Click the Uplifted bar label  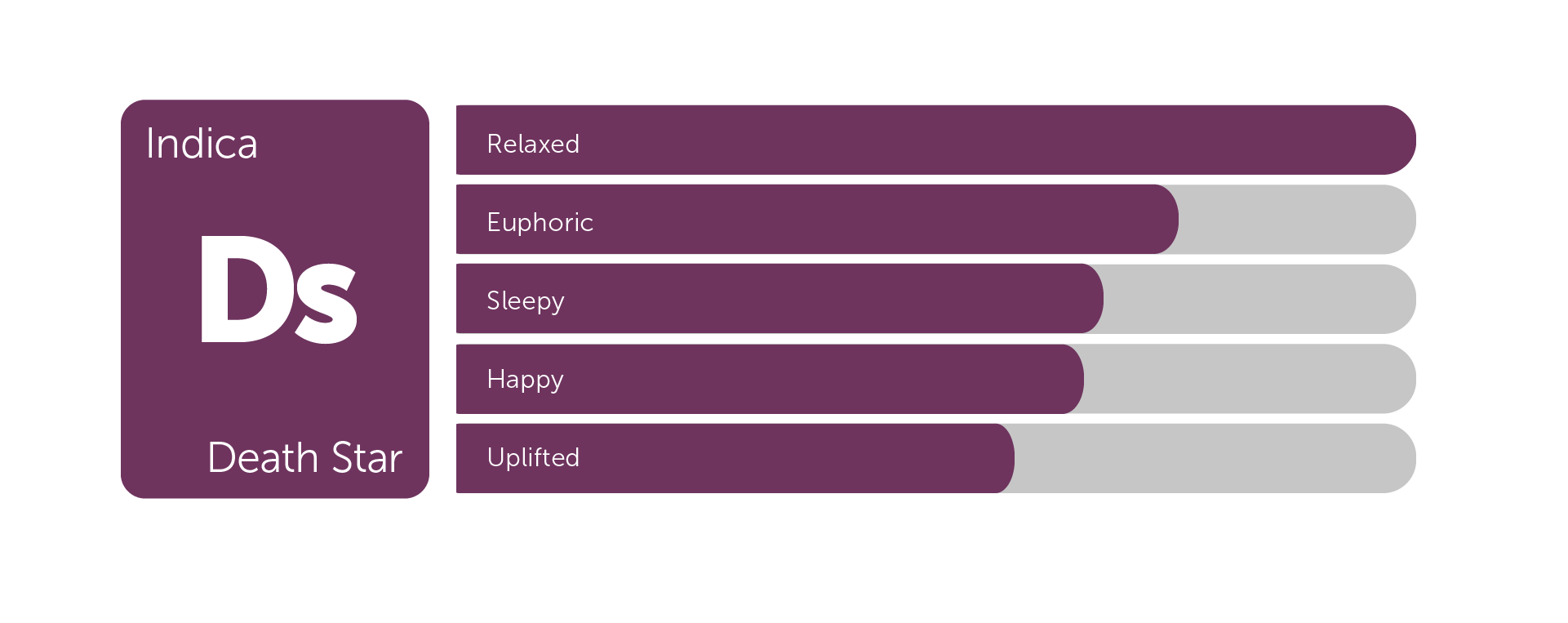533,457
